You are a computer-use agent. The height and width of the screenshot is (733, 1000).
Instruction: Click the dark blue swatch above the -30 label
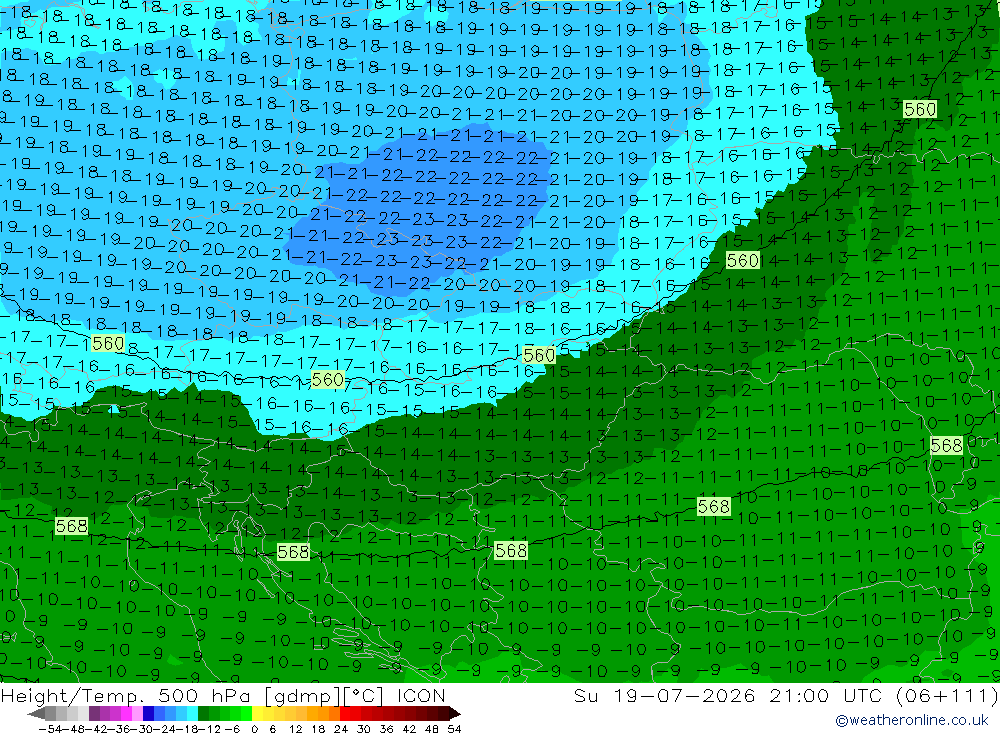click(x=149, y=713)
